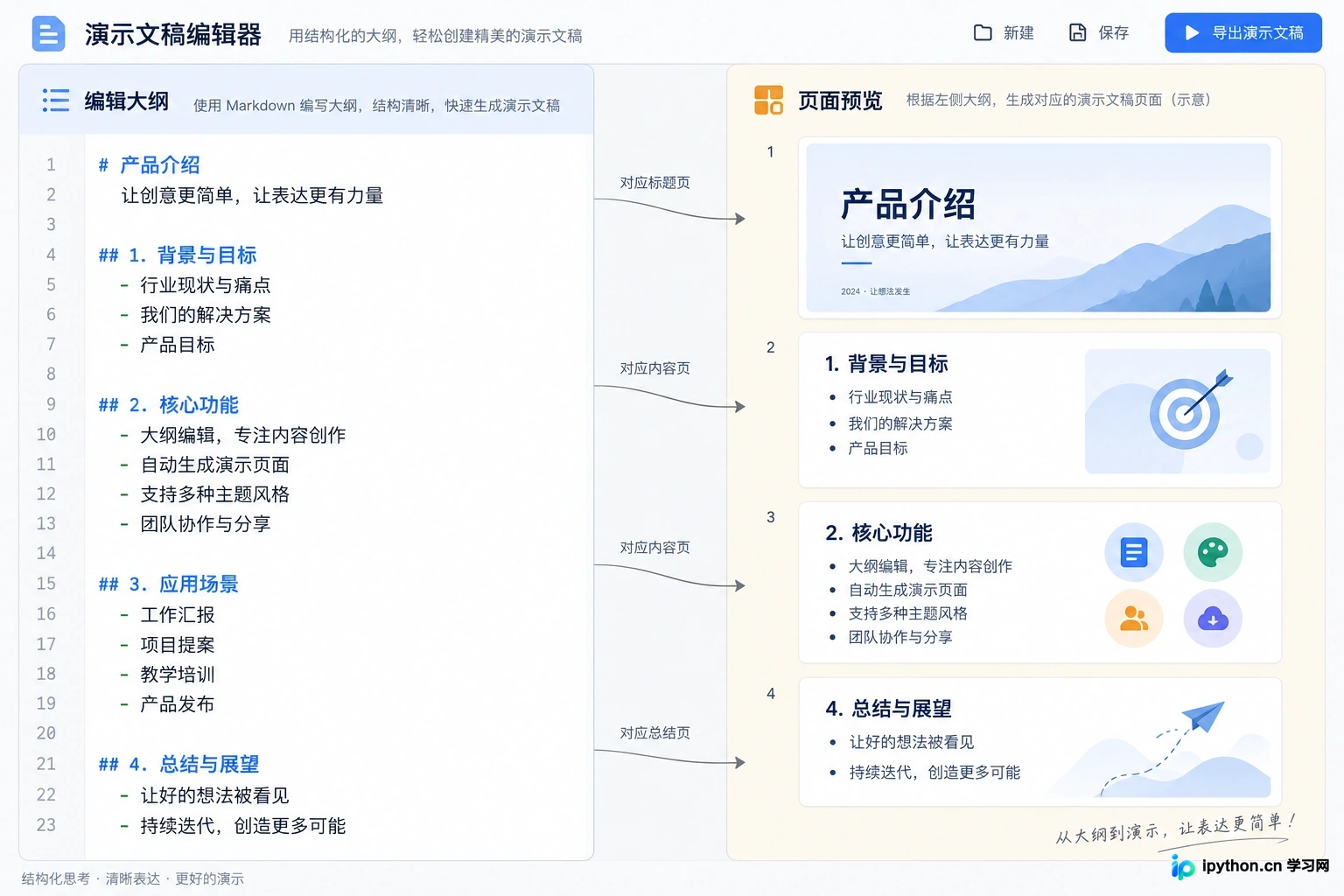This screenshot has height=896, width=1344.
Task: Click the 编辑大纲 panel title
Action: (x=127, y=101)
